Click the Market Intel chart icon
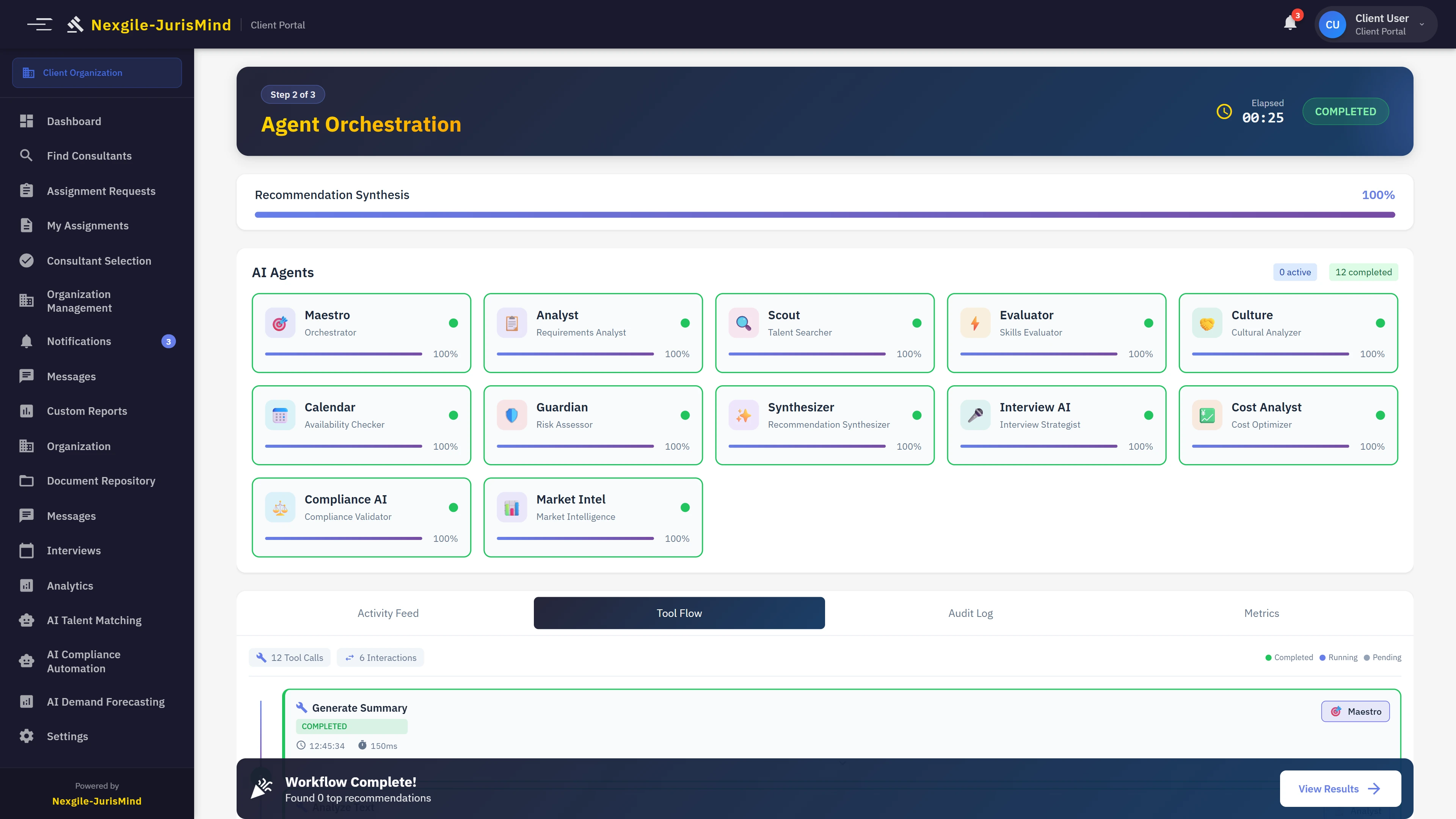 [511, 507]
